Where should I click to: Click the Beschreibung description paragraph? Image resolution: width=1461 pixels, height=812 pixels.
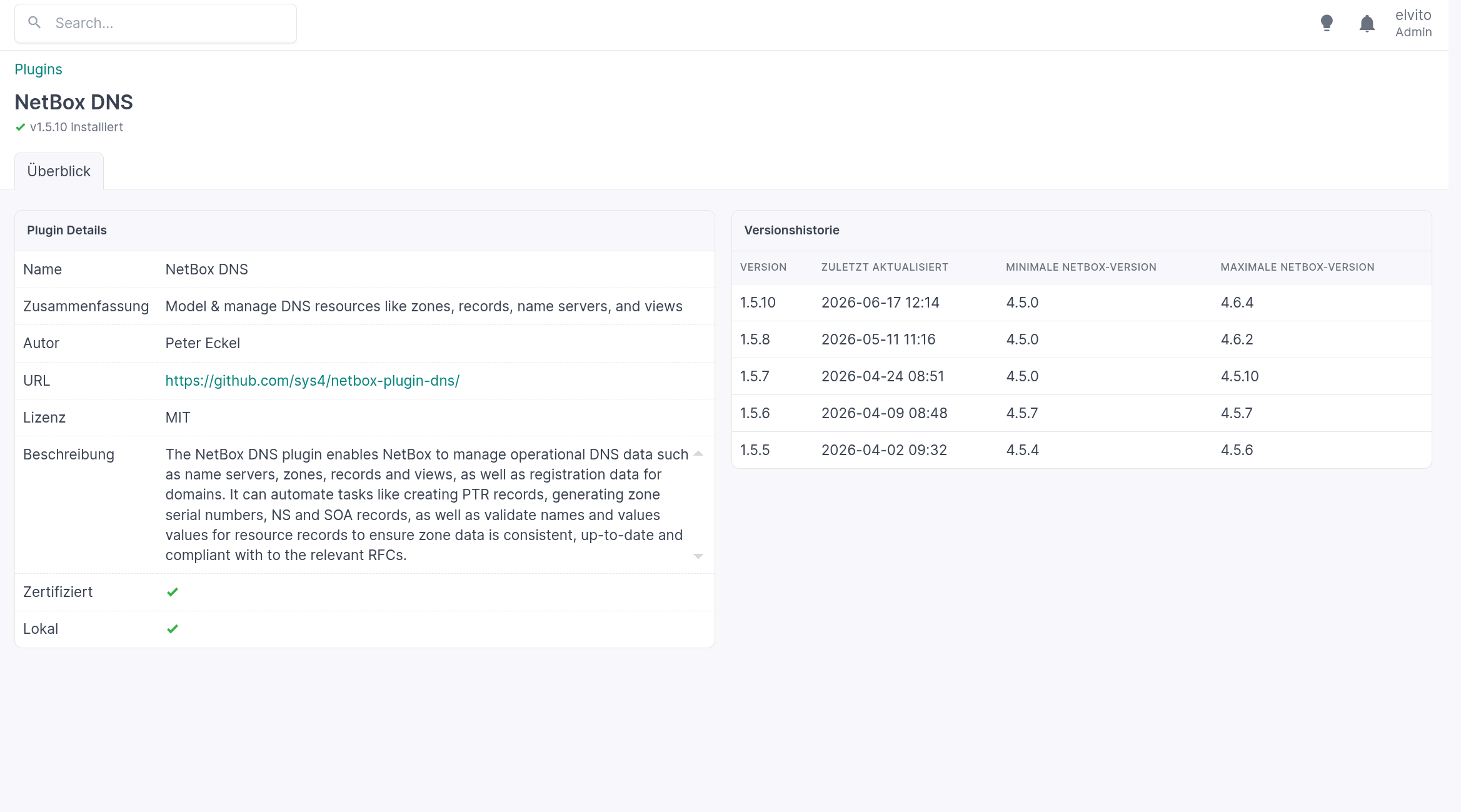[427, 505]
